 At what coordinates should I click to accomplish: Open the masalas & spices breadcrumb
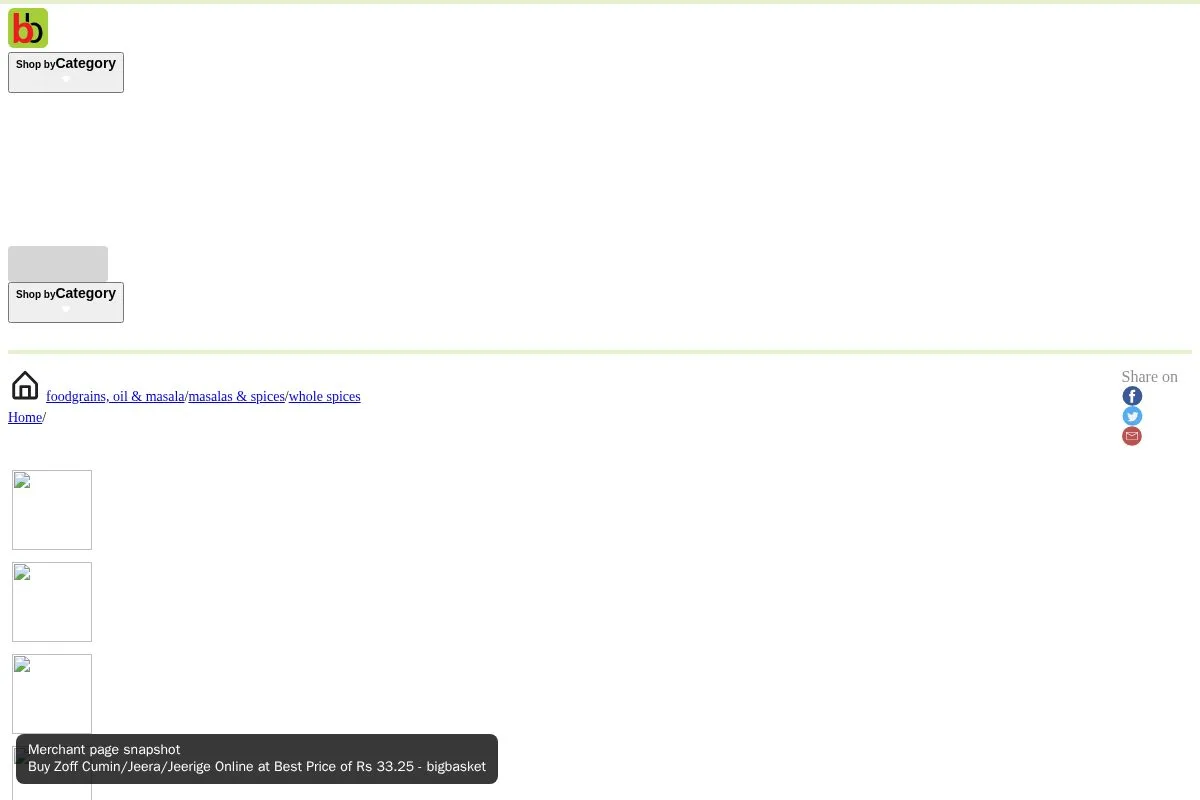236,397
